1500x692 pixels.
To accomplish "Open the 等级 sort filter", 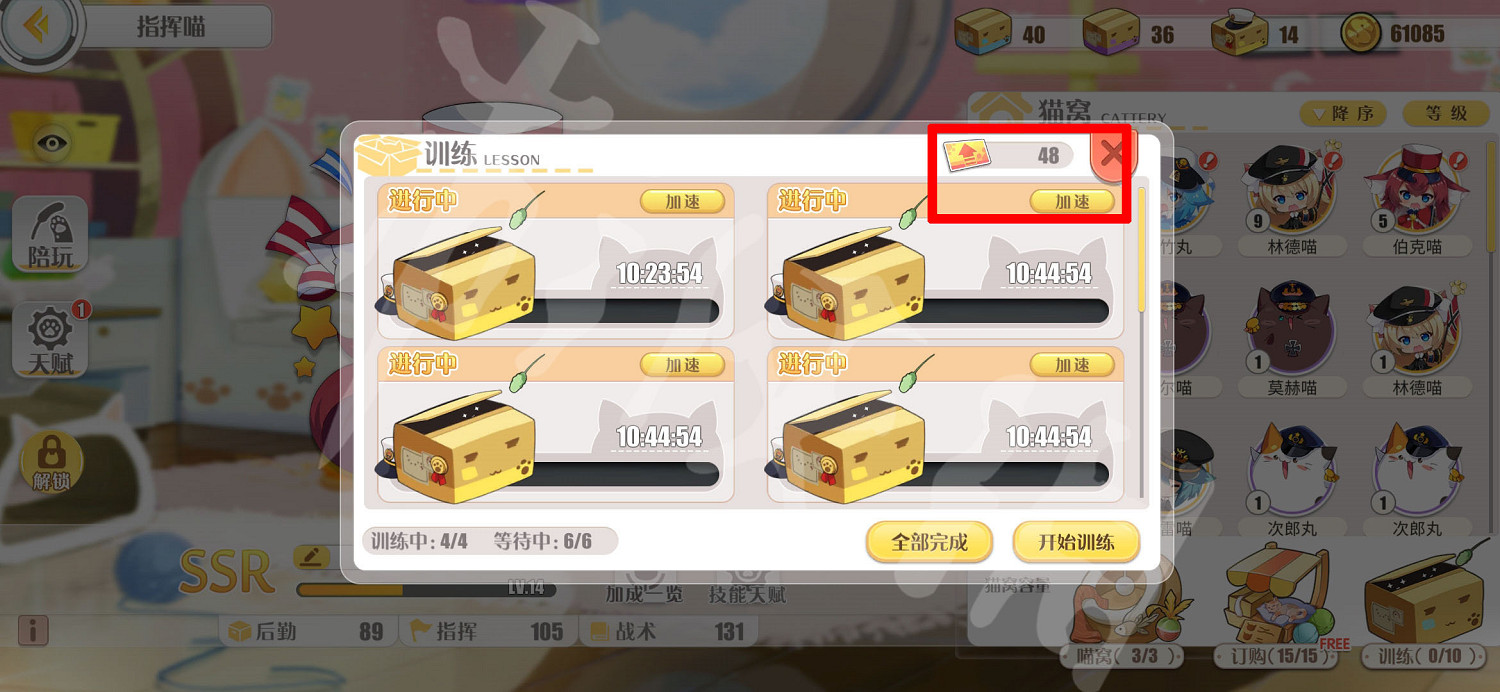I will 1446,113.
